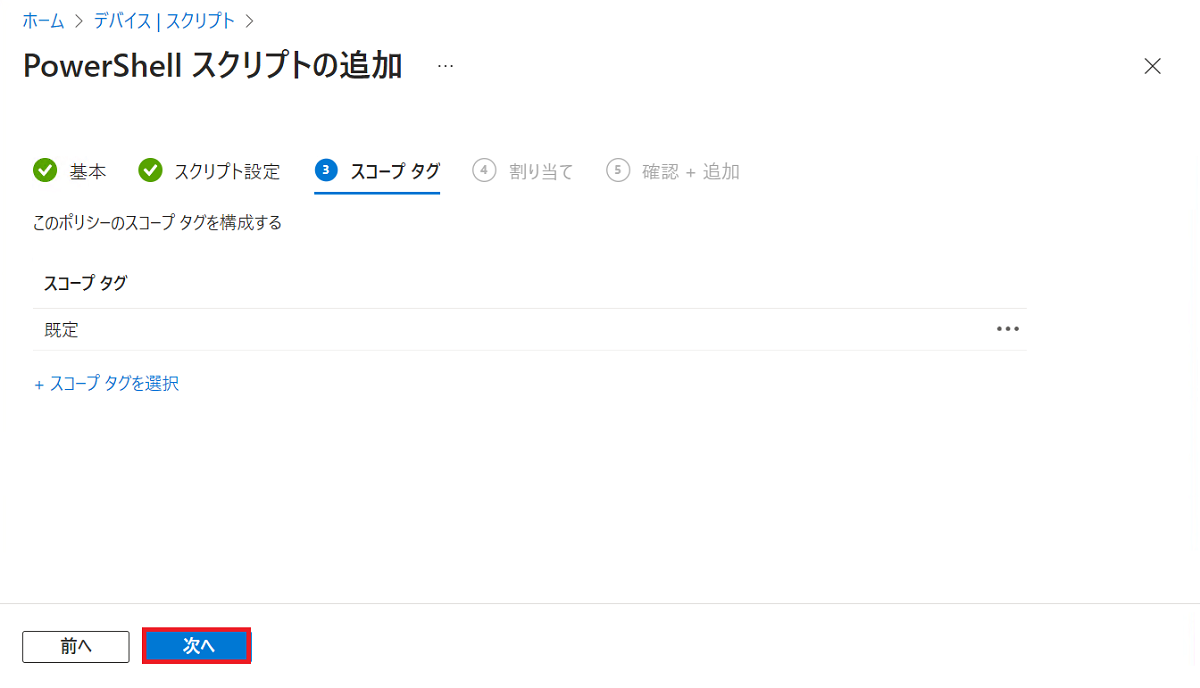Open ellipsis menu for 既定 scope tag
The image size is (1200, 688).
pyautogui.click(x=1008, y=329)
